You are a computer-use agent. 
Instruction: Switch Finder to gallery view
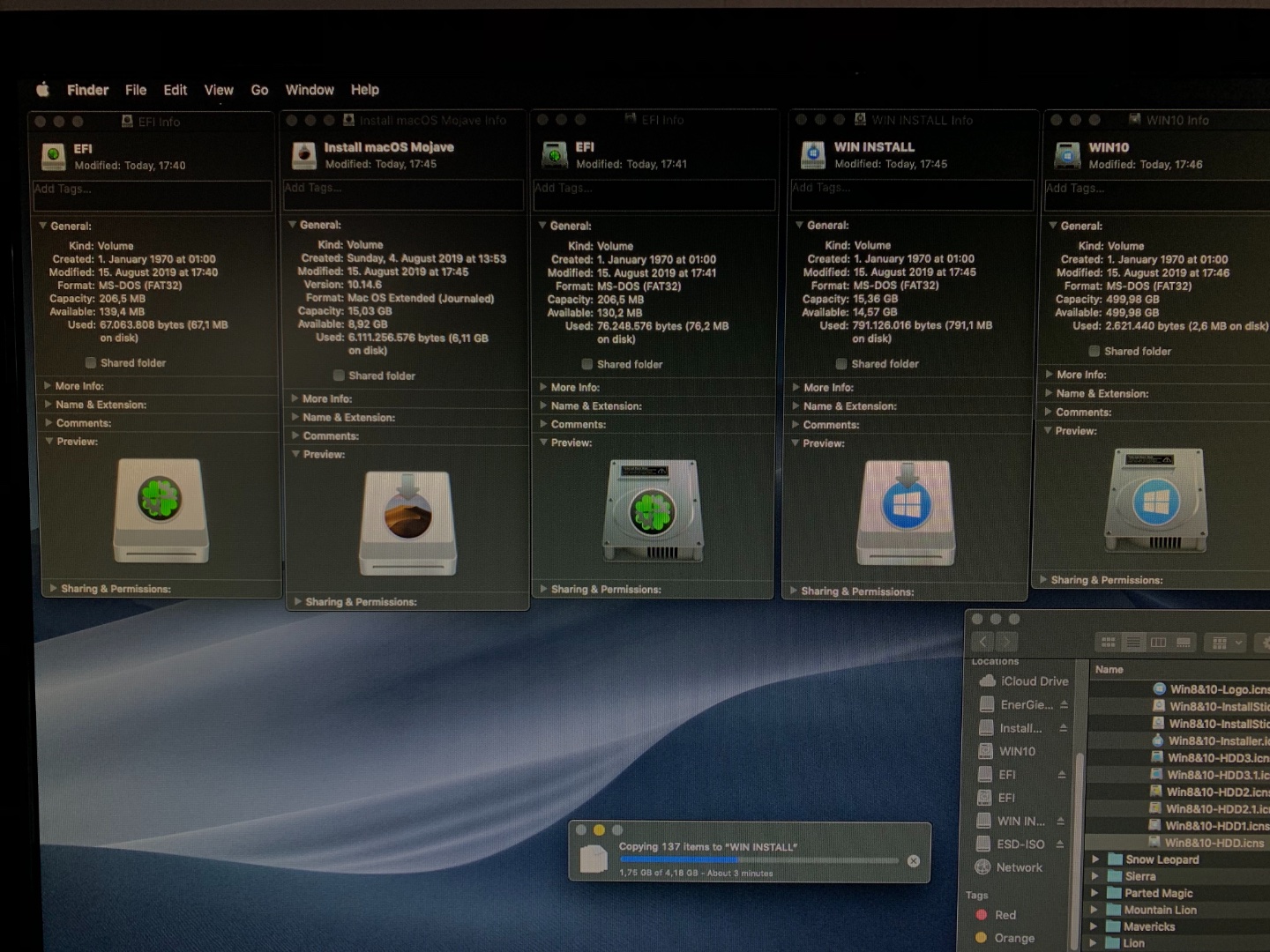1184,643
